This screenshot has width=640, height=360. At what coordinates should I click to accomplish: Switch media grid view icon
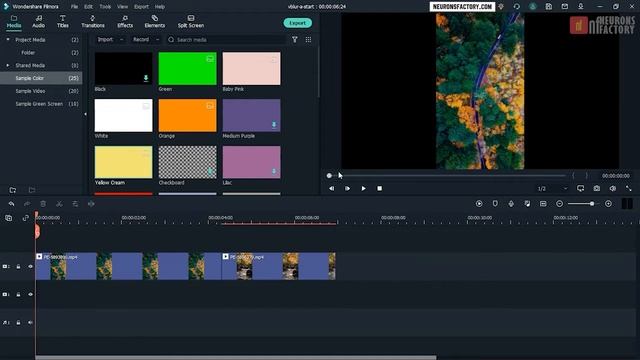point(308,40)
